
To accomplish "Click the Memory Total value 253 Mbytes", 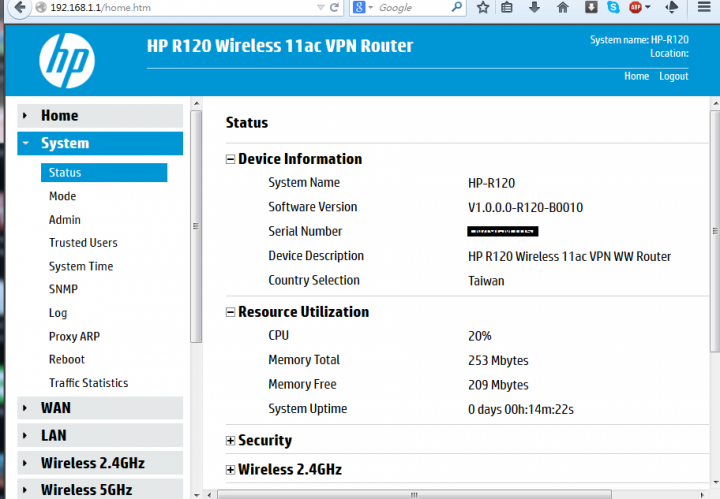I will click(498, 360).
